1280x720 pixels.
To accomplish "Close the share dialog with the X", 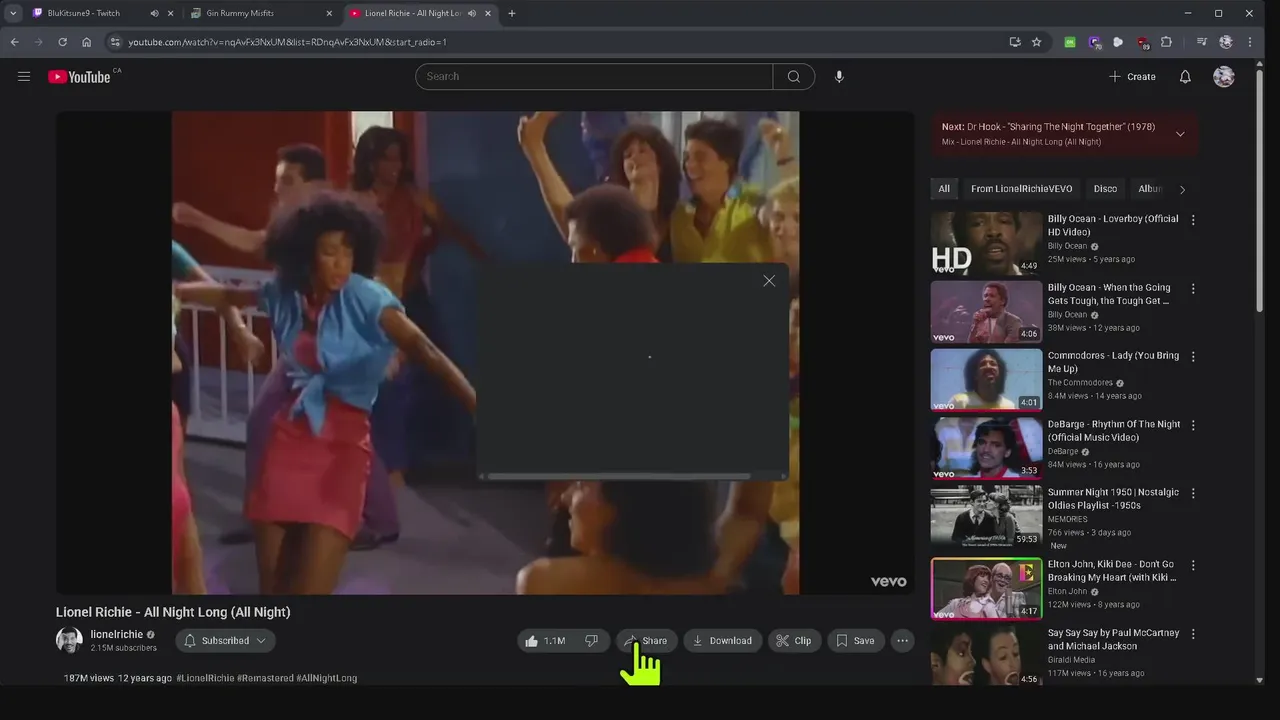I will coord(769,281).
